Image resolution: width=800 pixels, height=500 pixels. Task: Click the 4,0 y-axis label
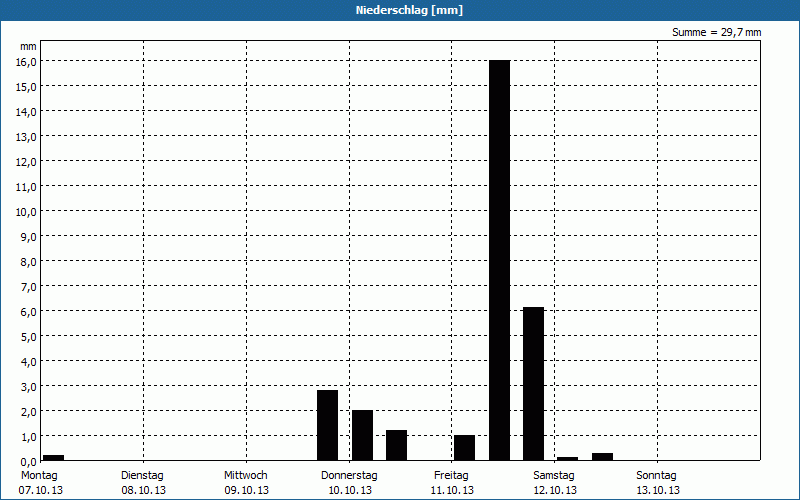[28, 362]
